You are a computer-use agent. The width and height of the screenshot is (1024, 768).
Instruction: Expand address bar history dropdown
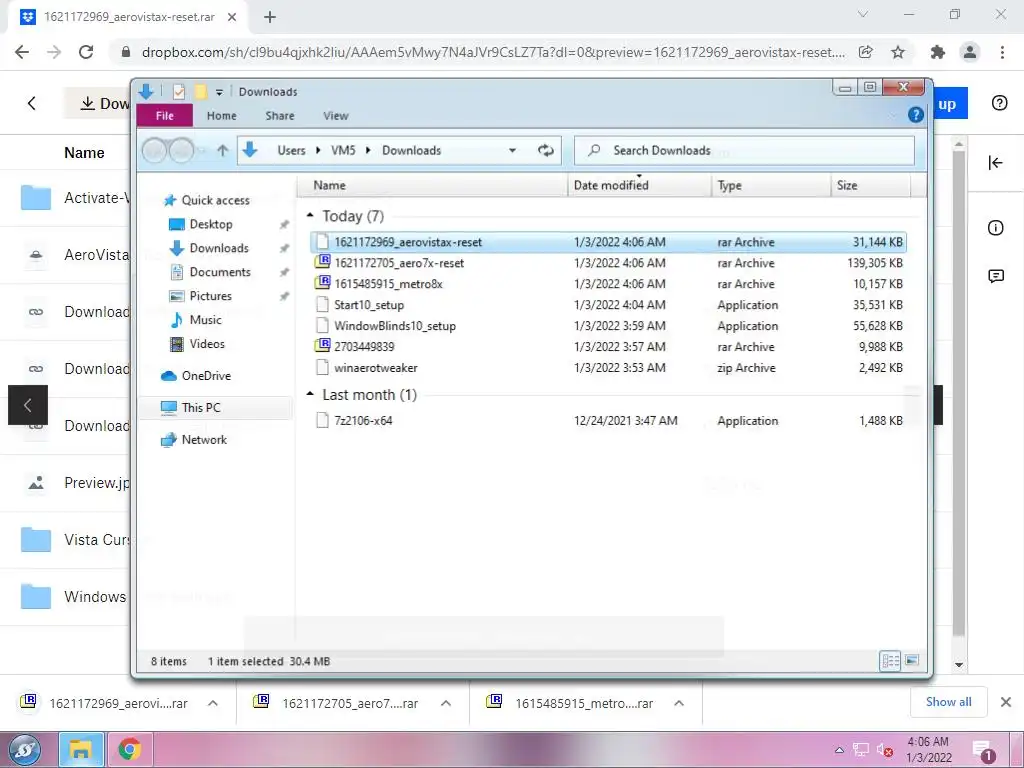[513, 151]
